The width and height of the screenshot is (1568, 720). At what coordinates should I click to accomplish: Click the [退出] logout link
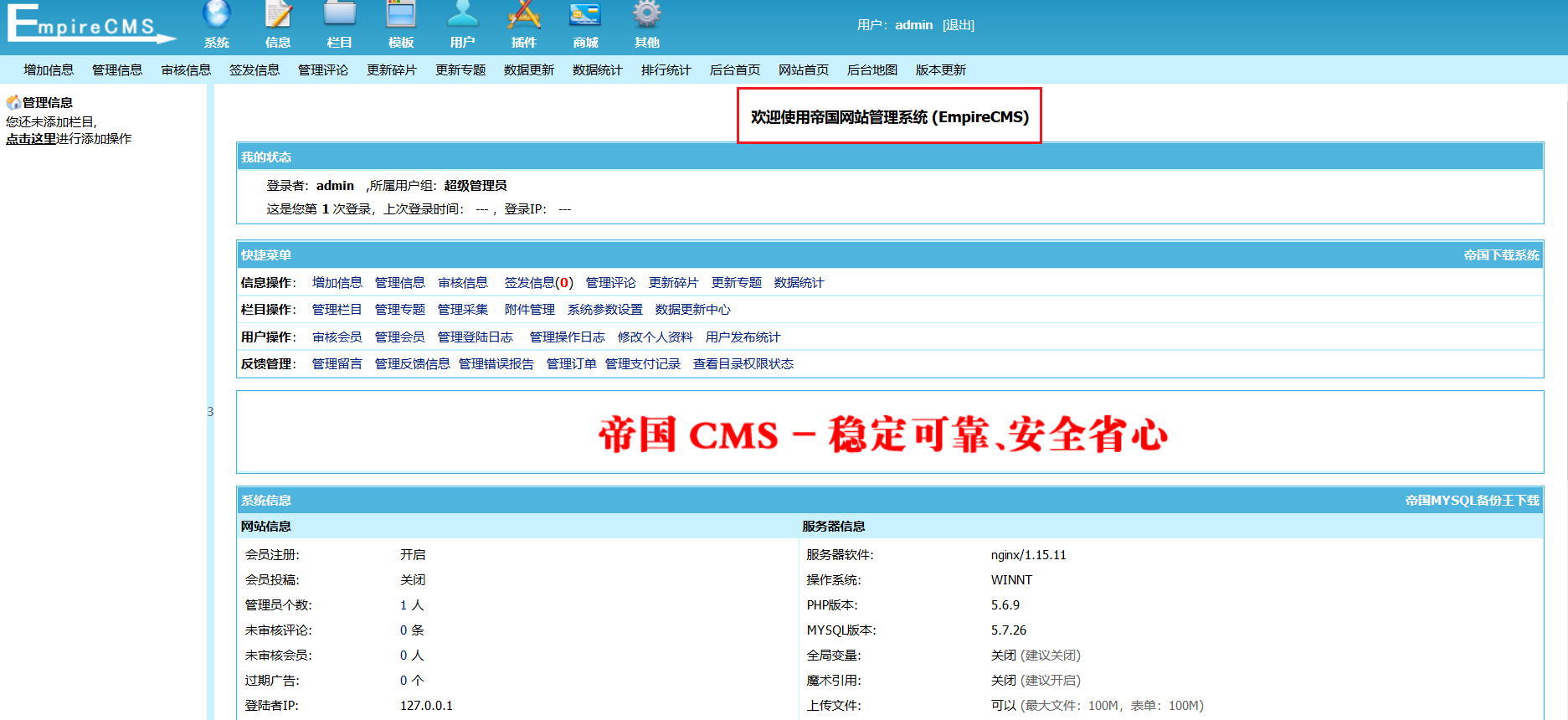click(959, 25)
